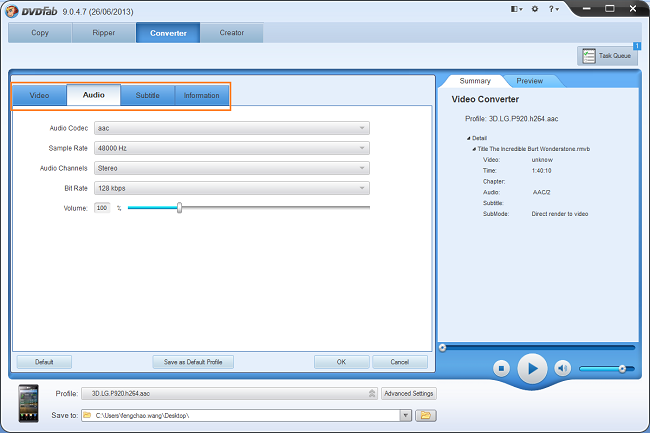Click the Cancel button
650x433 pixels.
(x=400, y=362)
